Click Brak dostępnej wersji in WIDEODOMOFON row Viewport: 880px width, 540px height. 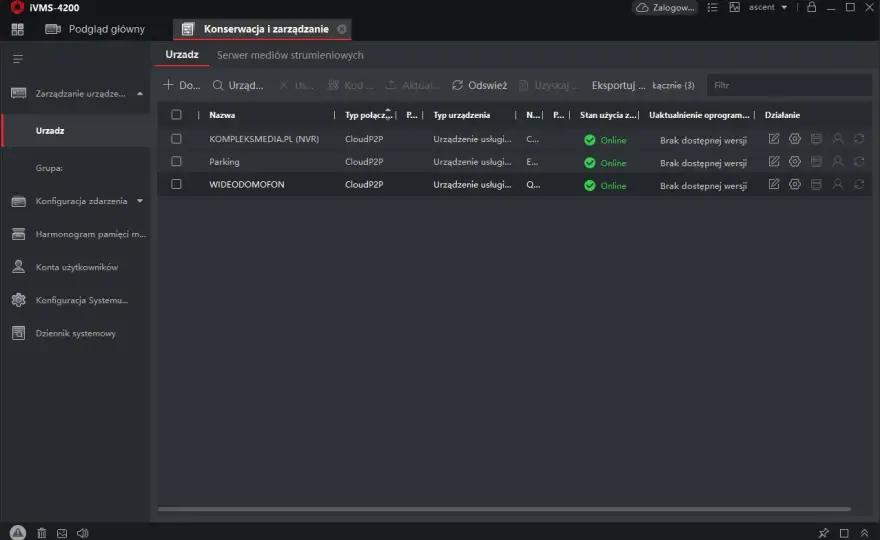(703, 186)
